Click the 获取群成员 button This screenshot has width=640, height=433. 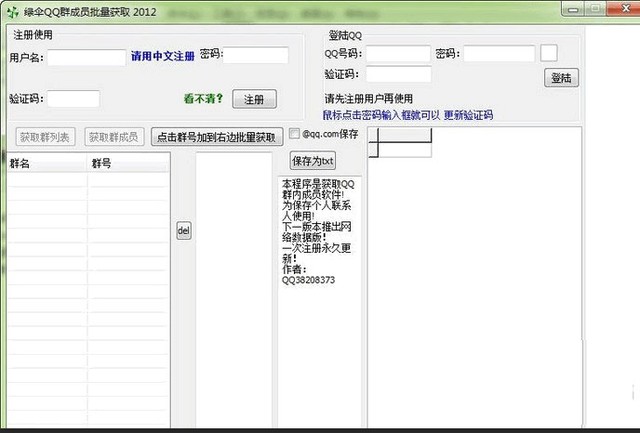tap(114, 137)
